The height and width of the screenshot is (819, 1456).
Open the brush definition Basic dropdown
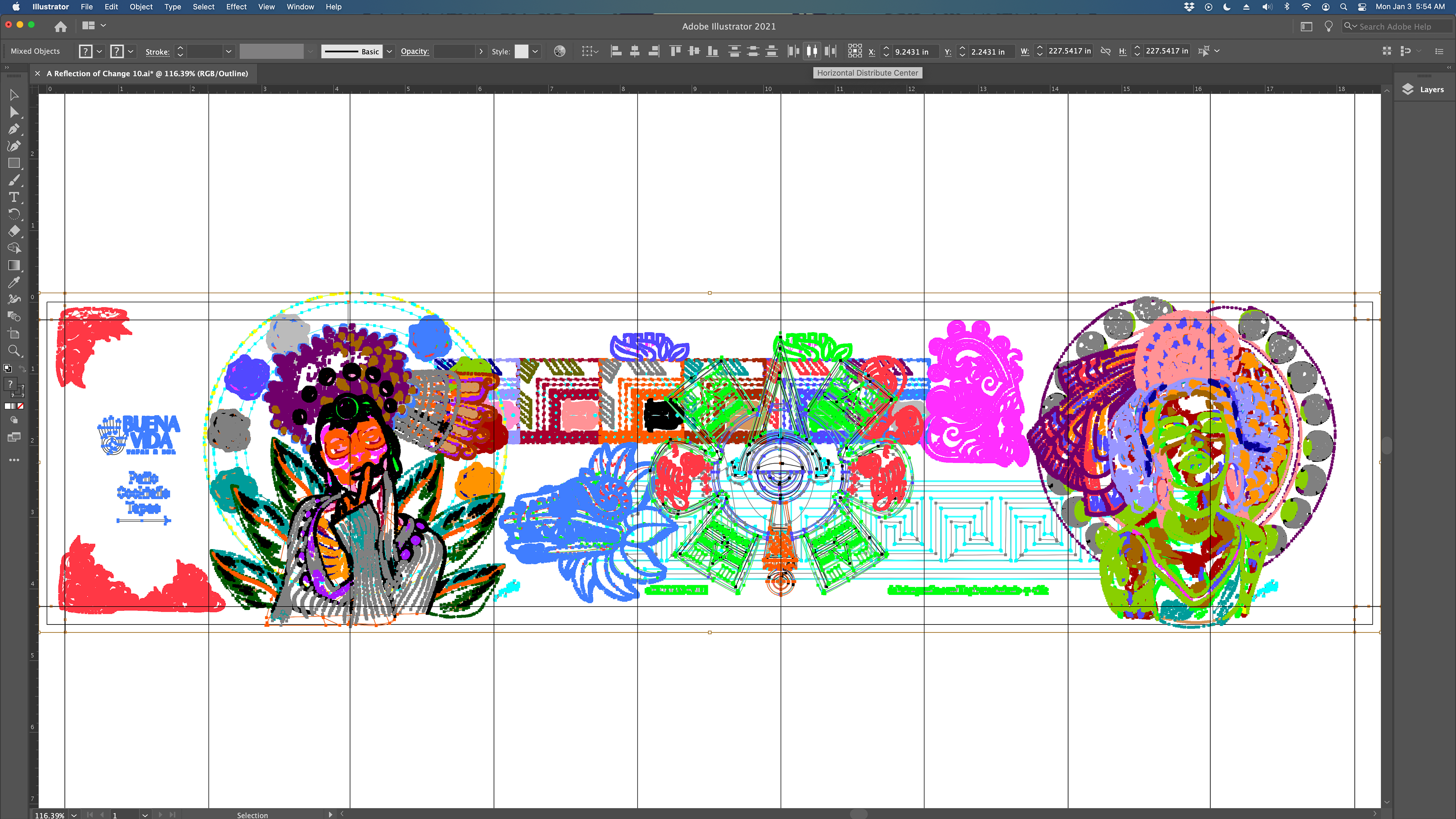coord(389,52)
